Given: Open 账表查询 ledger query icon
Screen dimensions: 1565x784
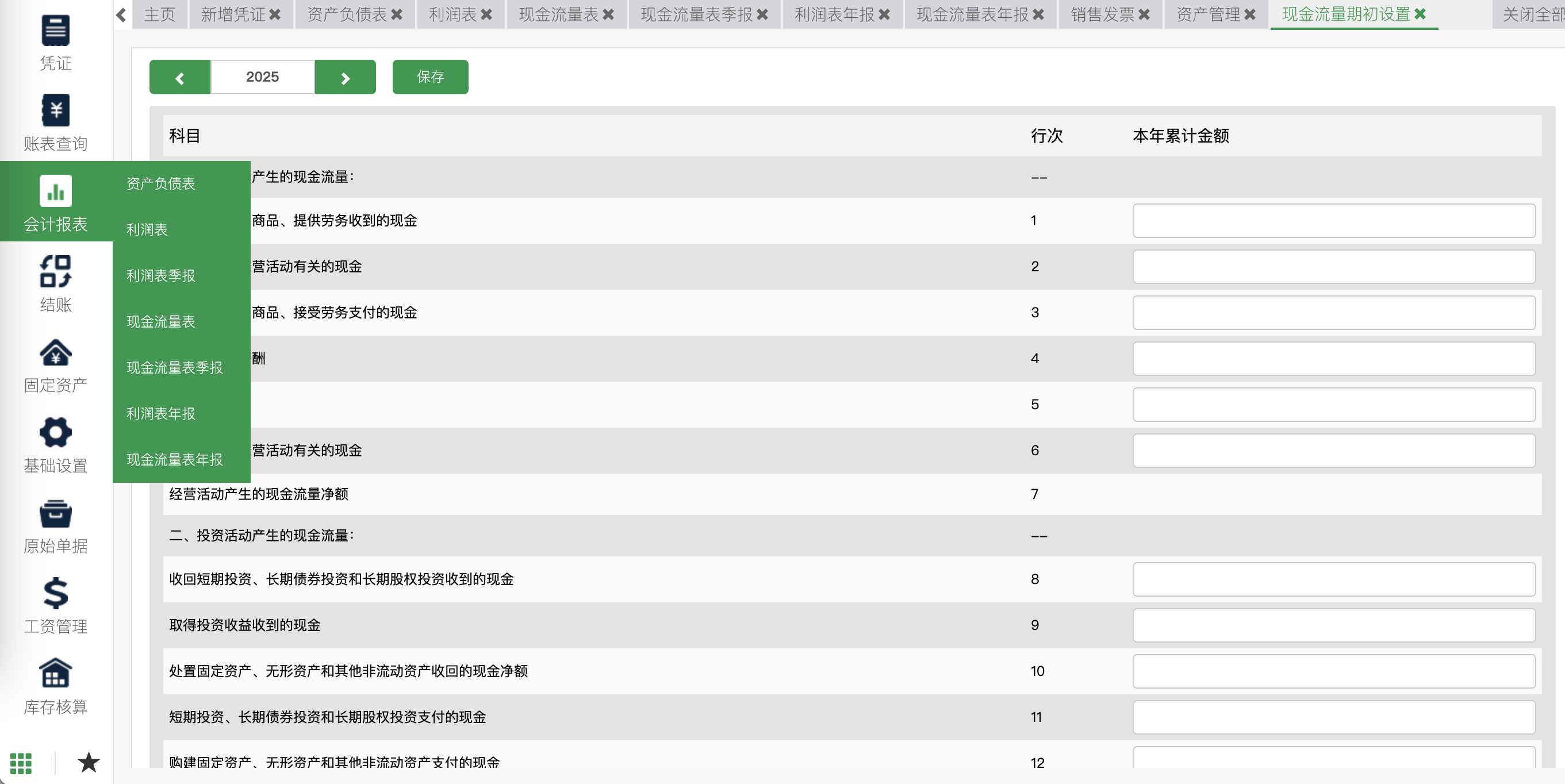Looking at the screenshot, I should pyautogui.click(x=55, y=110).
